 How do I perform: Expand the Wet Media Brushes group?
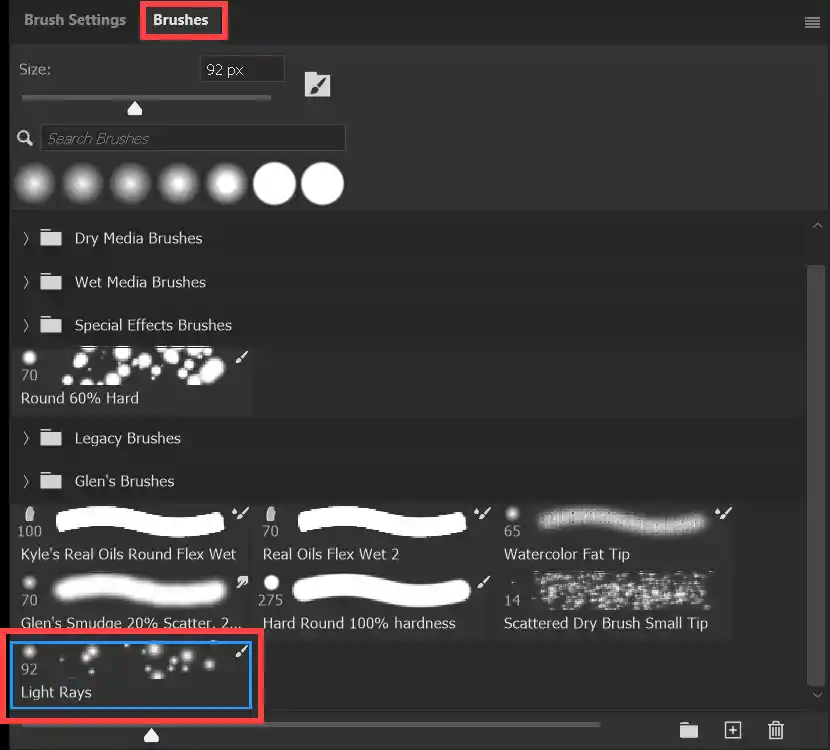(27, 282)
